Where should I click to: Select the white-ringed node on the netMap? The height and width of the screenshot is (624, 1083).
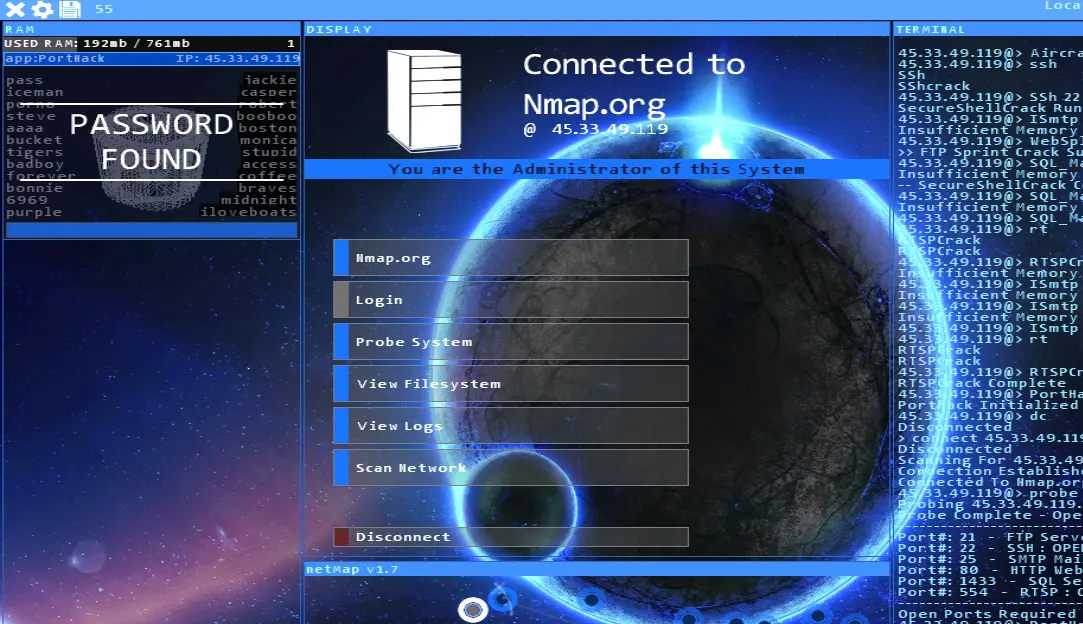473,609
